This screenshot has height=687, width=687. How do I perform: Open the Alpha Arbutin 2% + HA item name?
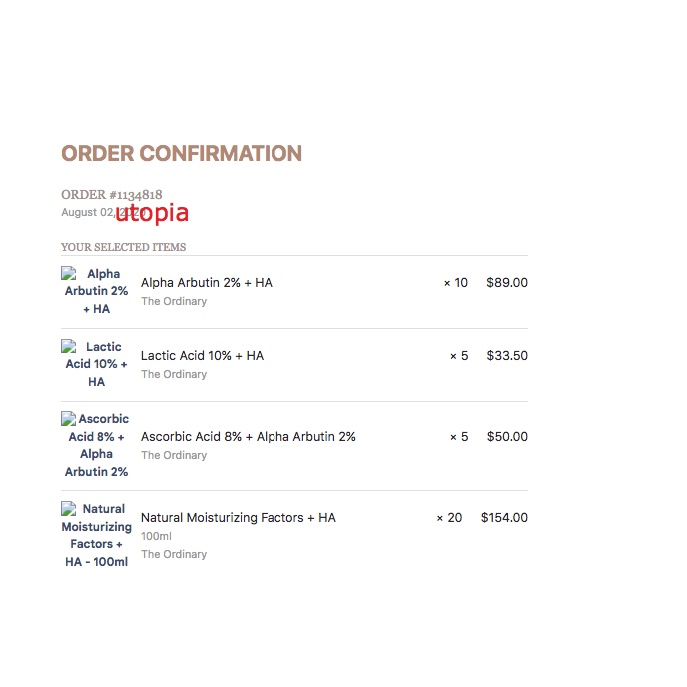(206, 283)
